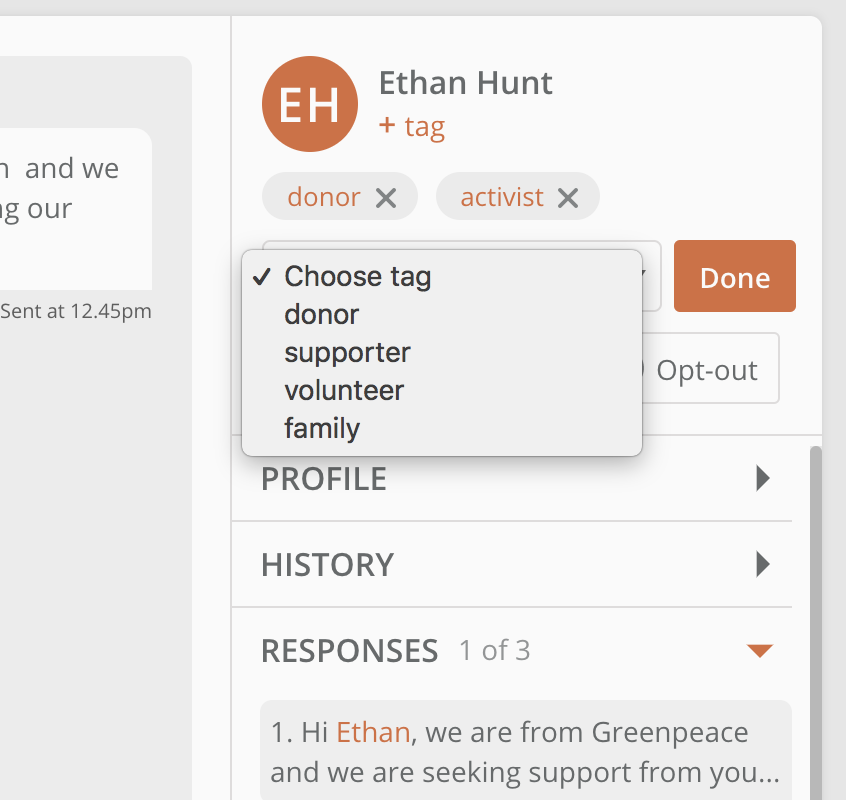Remove the donor tag with X icon
846x800 pixels.
(x=386, y=197)
